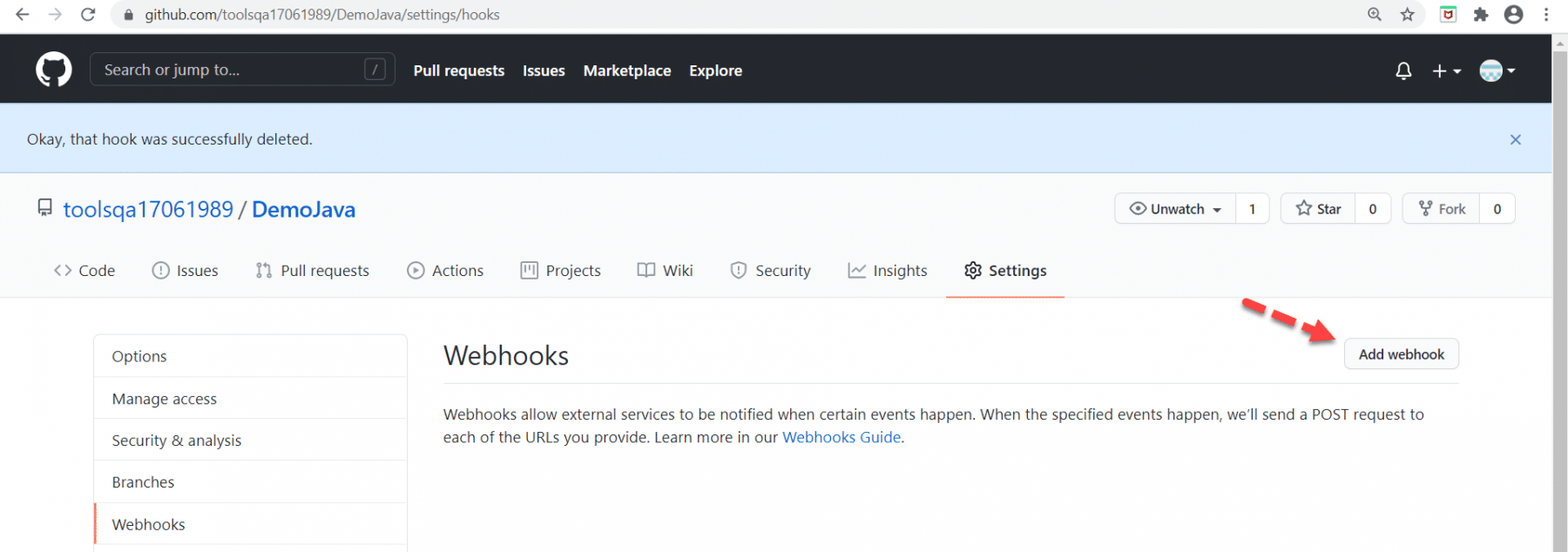
Task: Open the user avatar menu
Action: pyautogui.click(x=1497, y=71)
